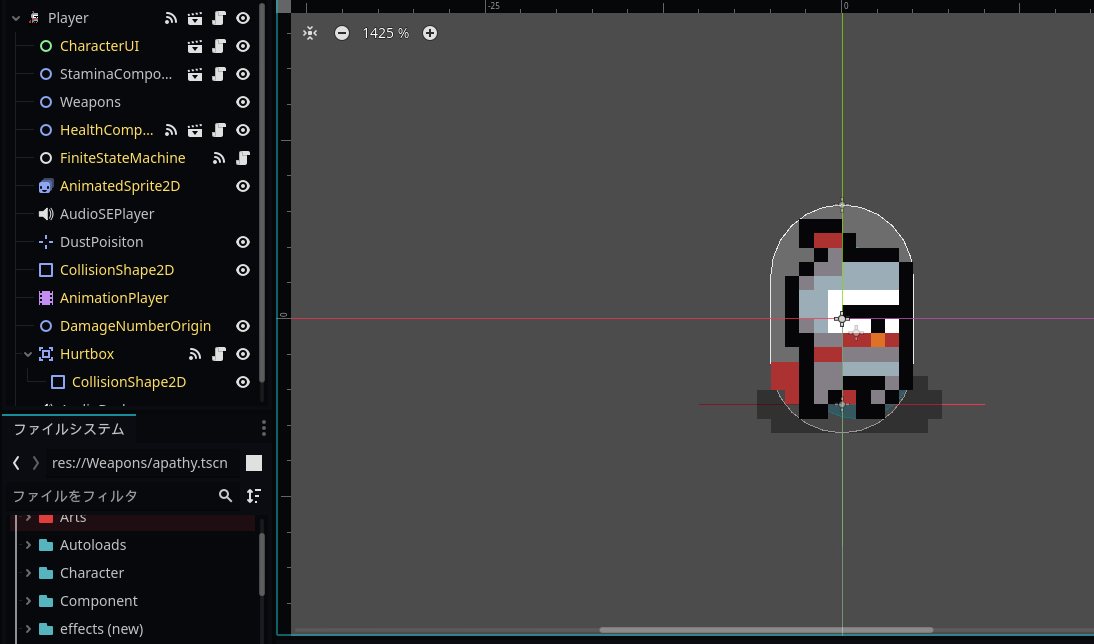Expand the Component folder
The width and height of the screenshot is (1094, 644).
click(28, 601)
